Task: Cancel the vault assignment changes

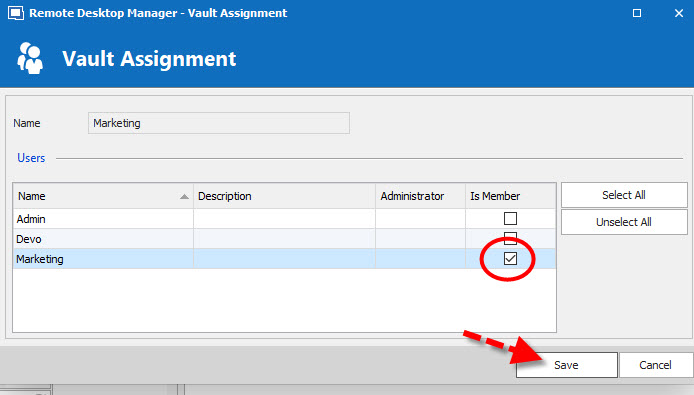Action: pos(655,365)
